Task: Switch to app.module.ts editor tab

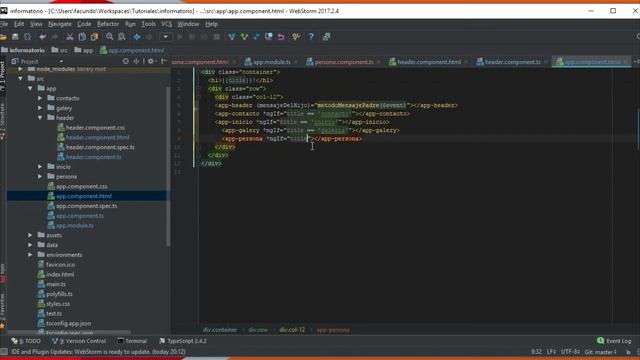Action: click(268, 62)
